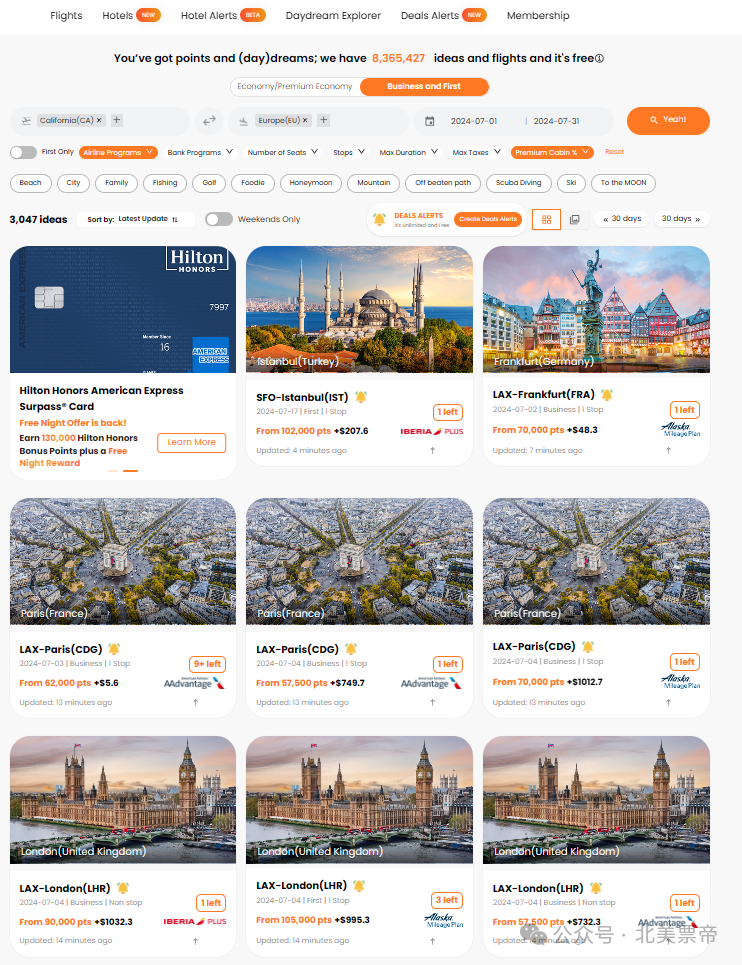
Task: Select the grid view layout icon
Action: pos(546,219)
